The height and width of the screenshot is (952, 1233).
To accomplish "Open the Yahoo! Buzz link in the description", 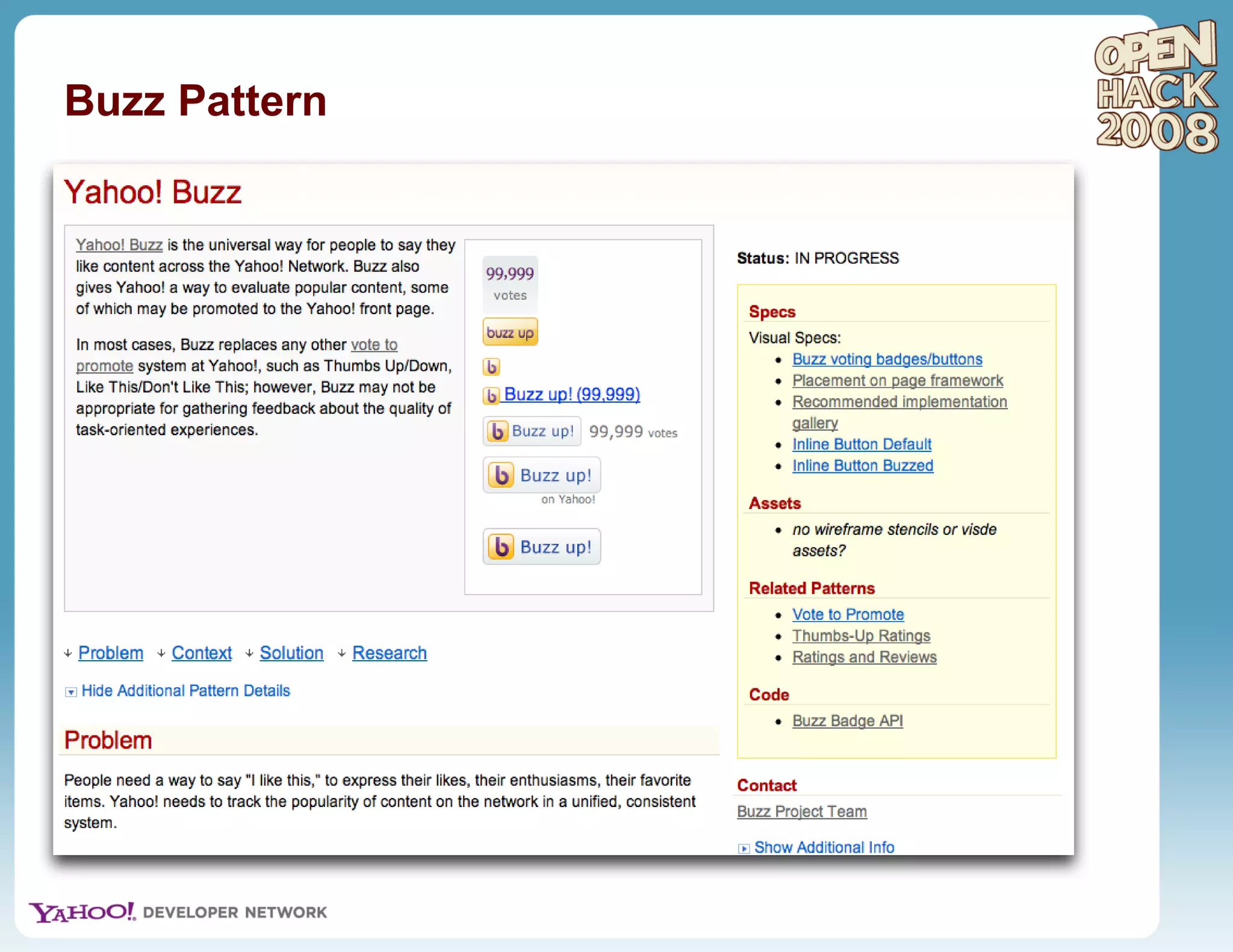I will coord(119,245).
